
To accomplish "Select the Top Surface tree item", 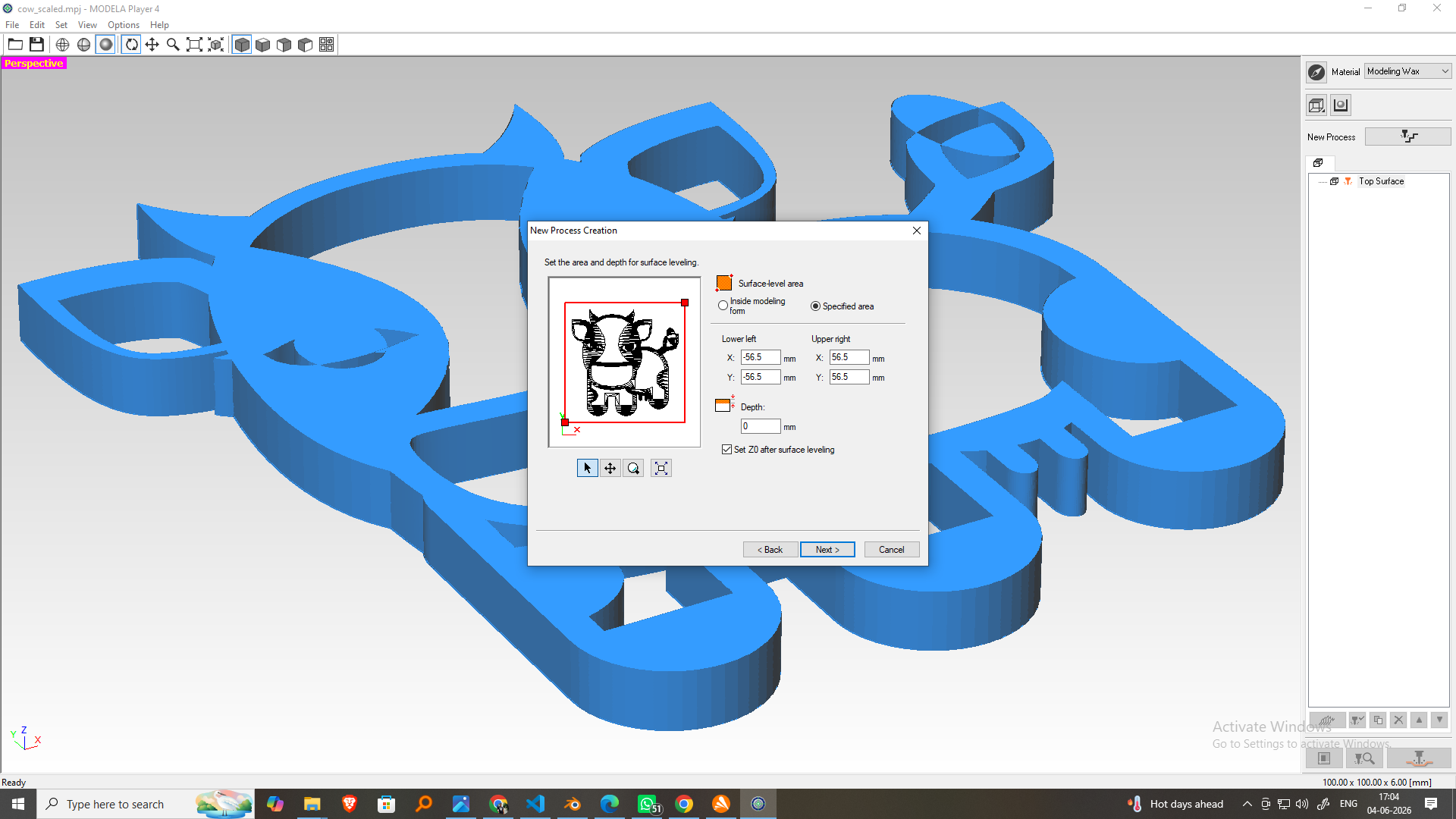I will point(1381,181).
